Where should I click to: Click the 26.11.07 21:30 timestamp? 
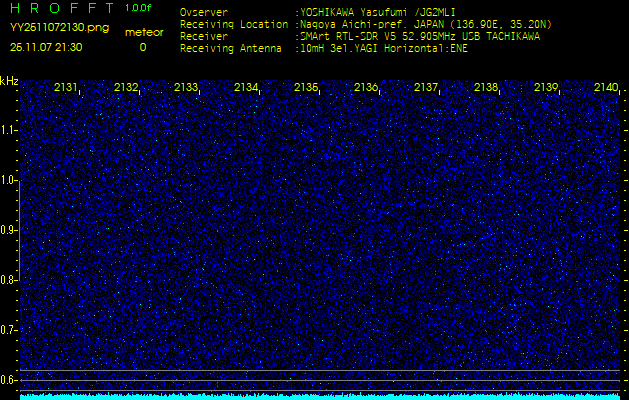click(x=46, y=46)
